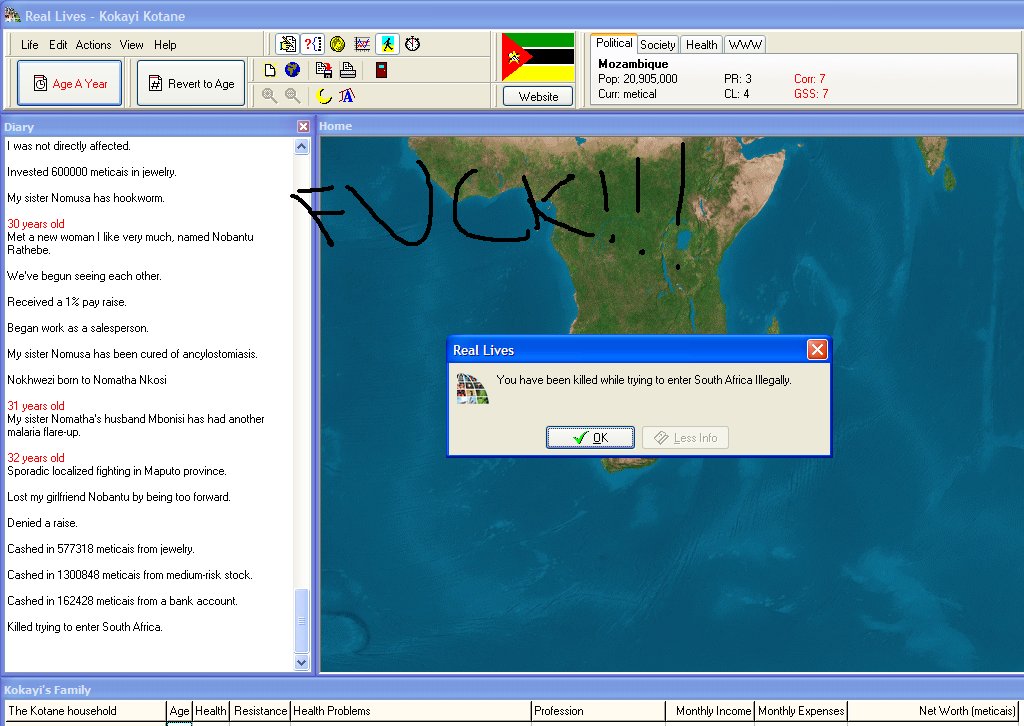
Task: Click the save diary disk icon
Action: [x=323, y=70]
